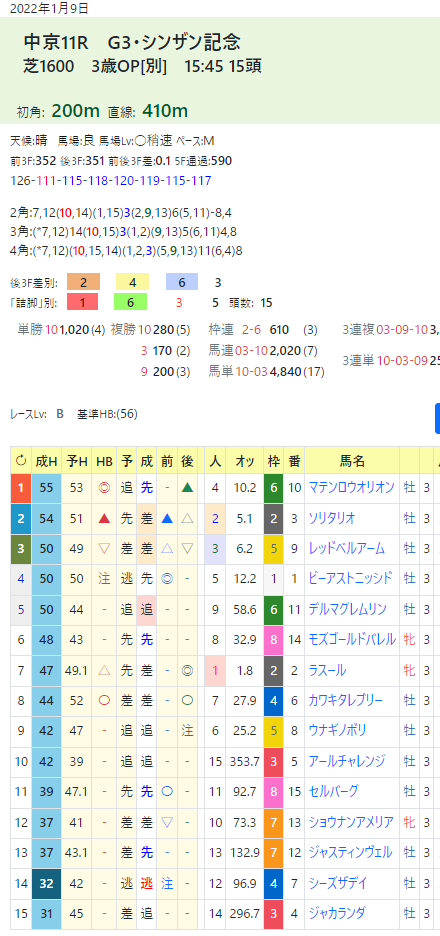Screen dimensions: 440x936
Task: Open horse カワキタレブリー link
Action: pos(346,700)
